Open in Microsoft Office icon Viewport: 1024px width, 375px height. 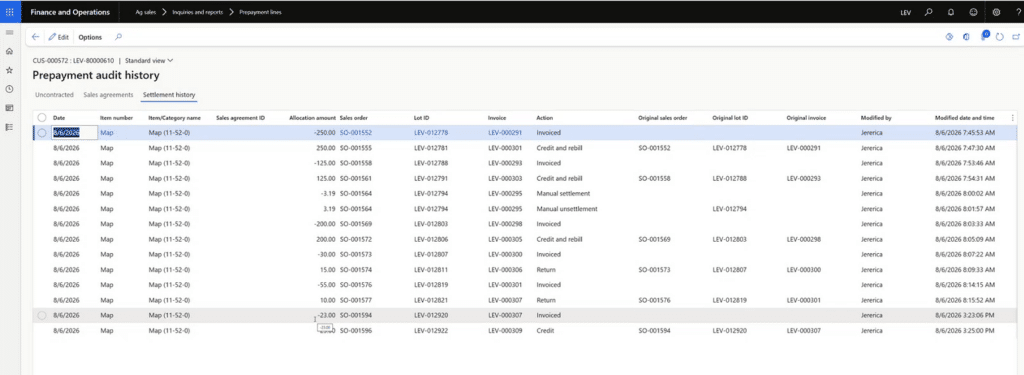coord(967,37)
